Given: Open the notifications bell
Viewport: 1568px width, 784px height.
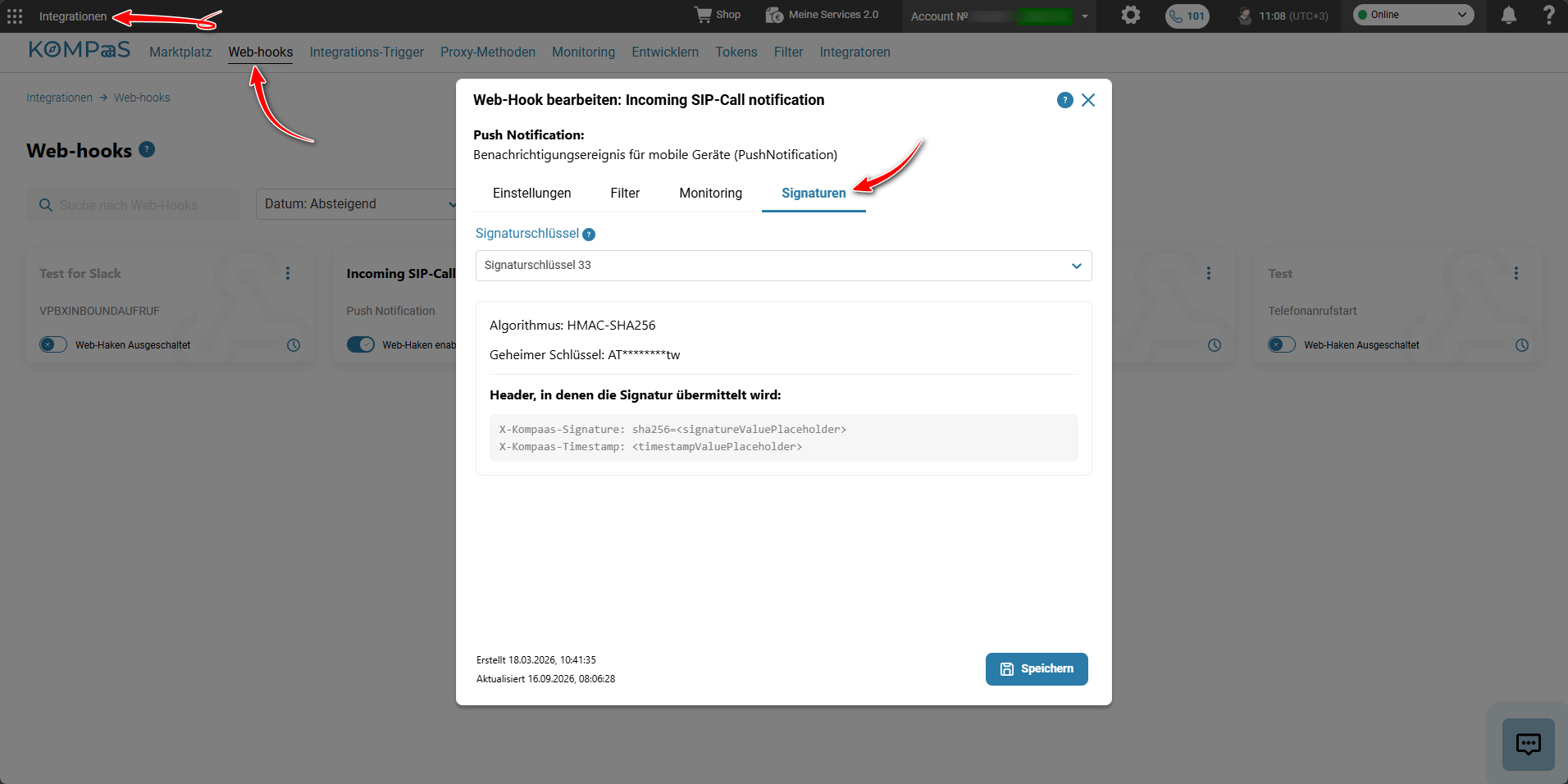Looking at the screenshot, I should pyautogui.click(x=1508, y=15).
